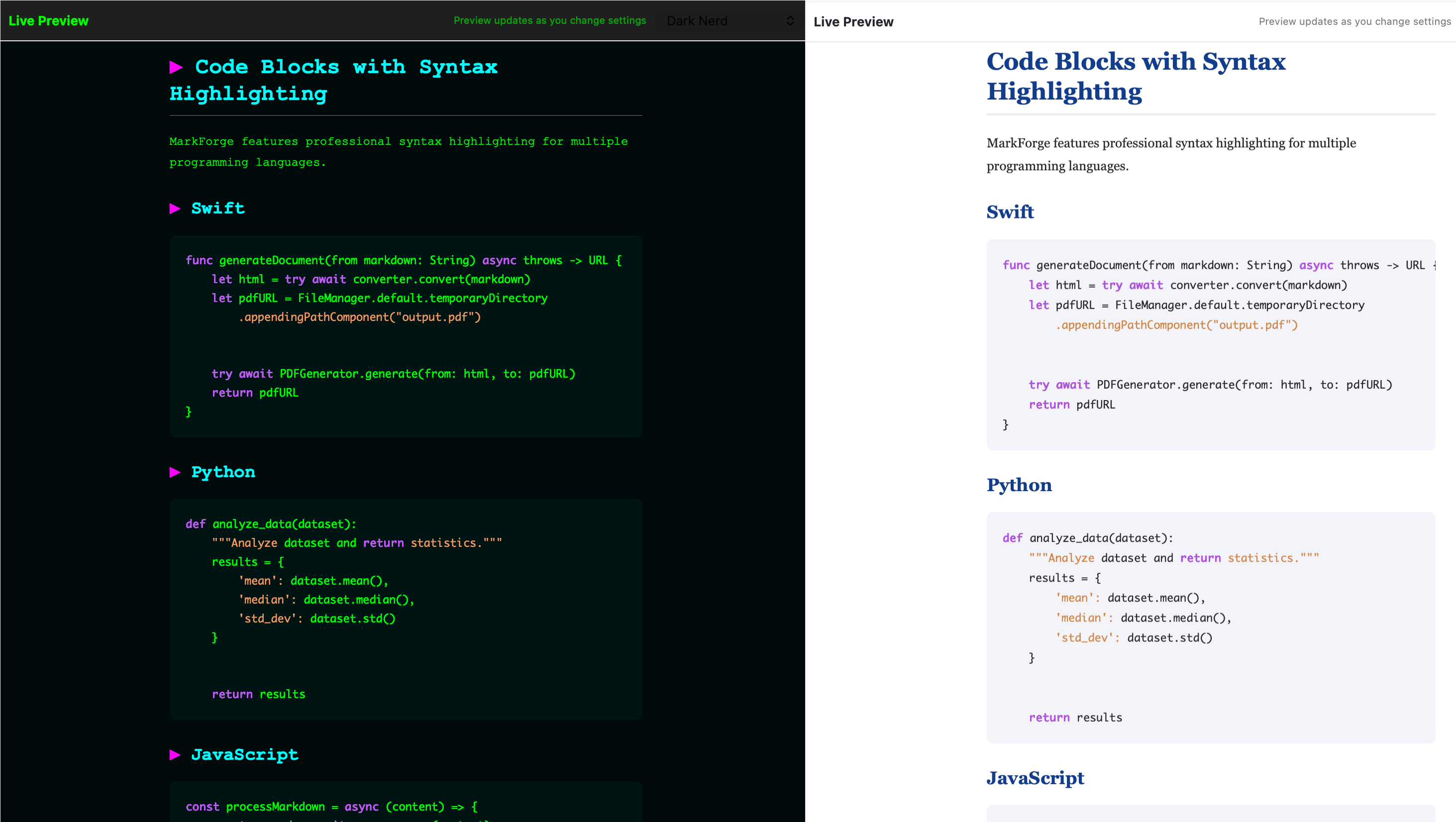Click "'mean': dataset.mean()," line in dark preview
1456x822 pixels.
coord(313,581)
